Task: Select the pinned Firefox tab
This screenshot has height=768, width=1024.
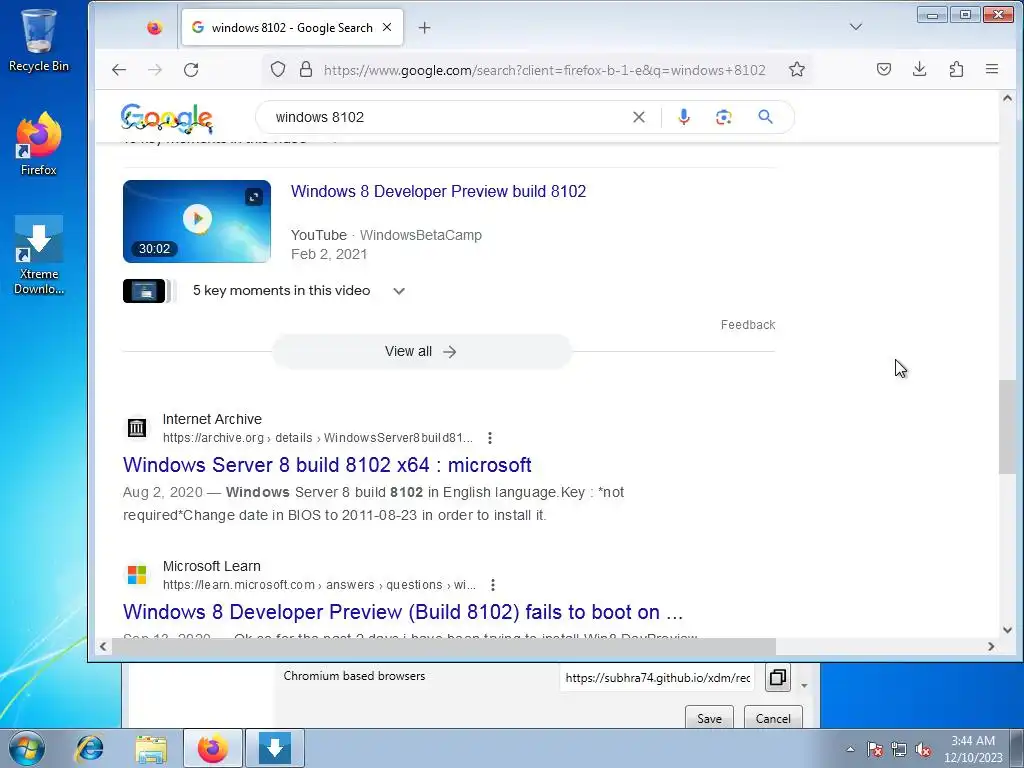Action: 154,27
